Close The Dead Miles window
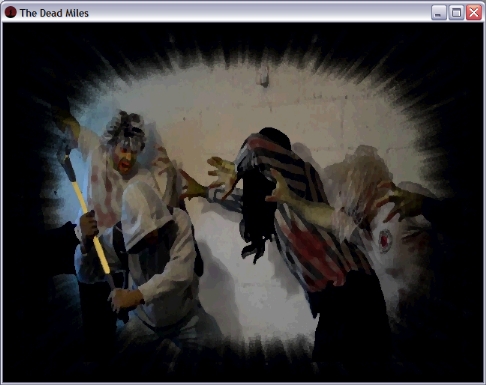486x385 pixels. [474, 13]
